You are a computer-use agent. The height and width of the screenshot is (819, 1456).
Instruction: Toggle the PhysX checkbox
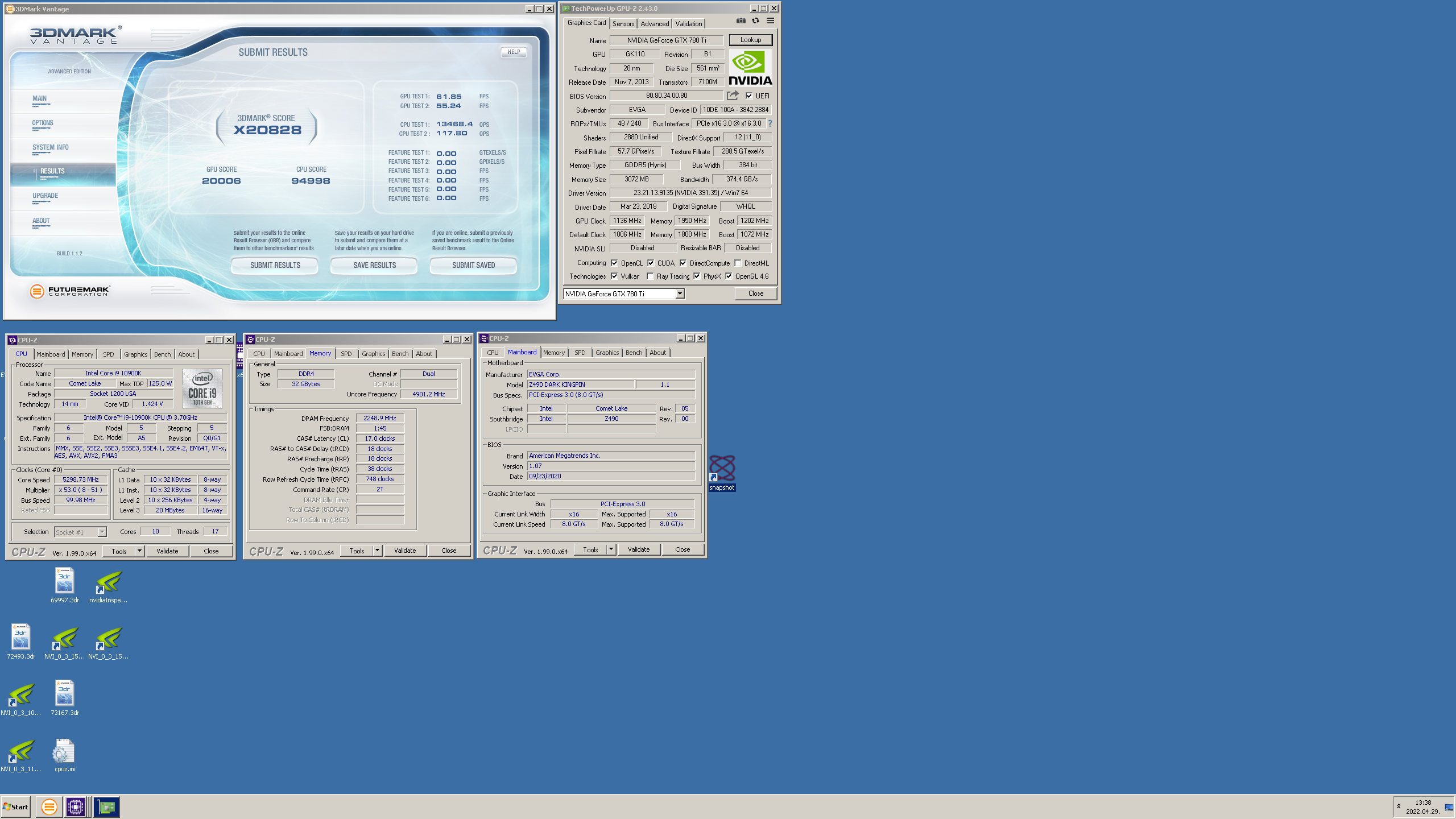(697, 276)
